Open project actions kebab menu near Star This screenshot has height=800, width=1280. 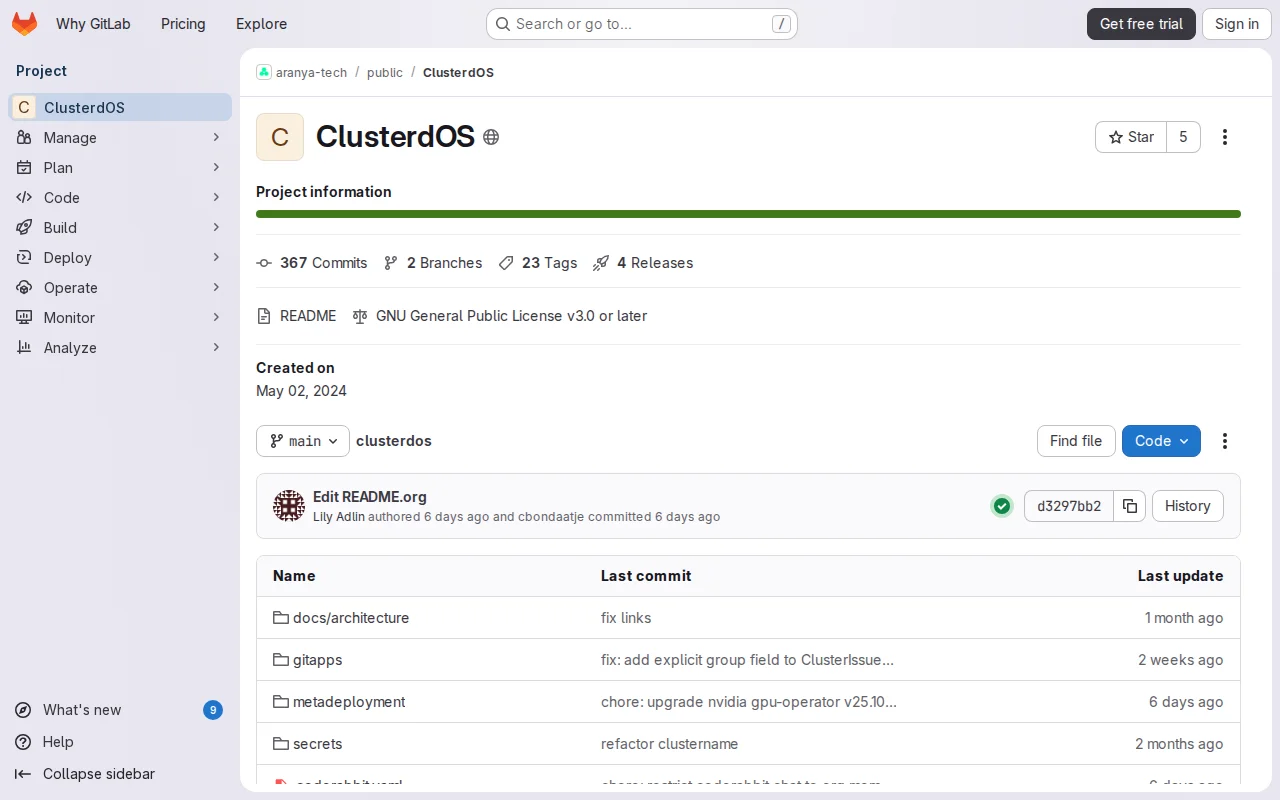coord(1225,137)
